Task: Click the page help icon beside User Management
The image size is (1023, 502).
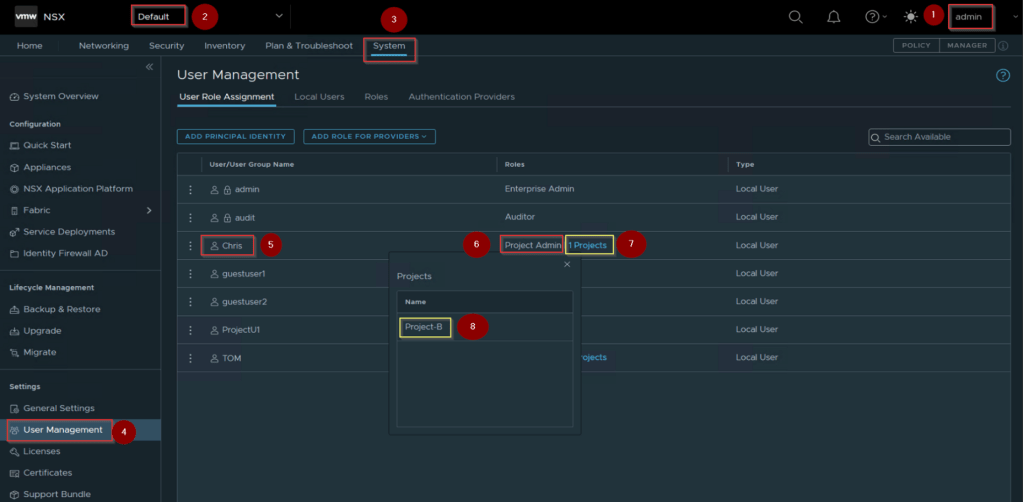Action: click(x=1002, y=75)
